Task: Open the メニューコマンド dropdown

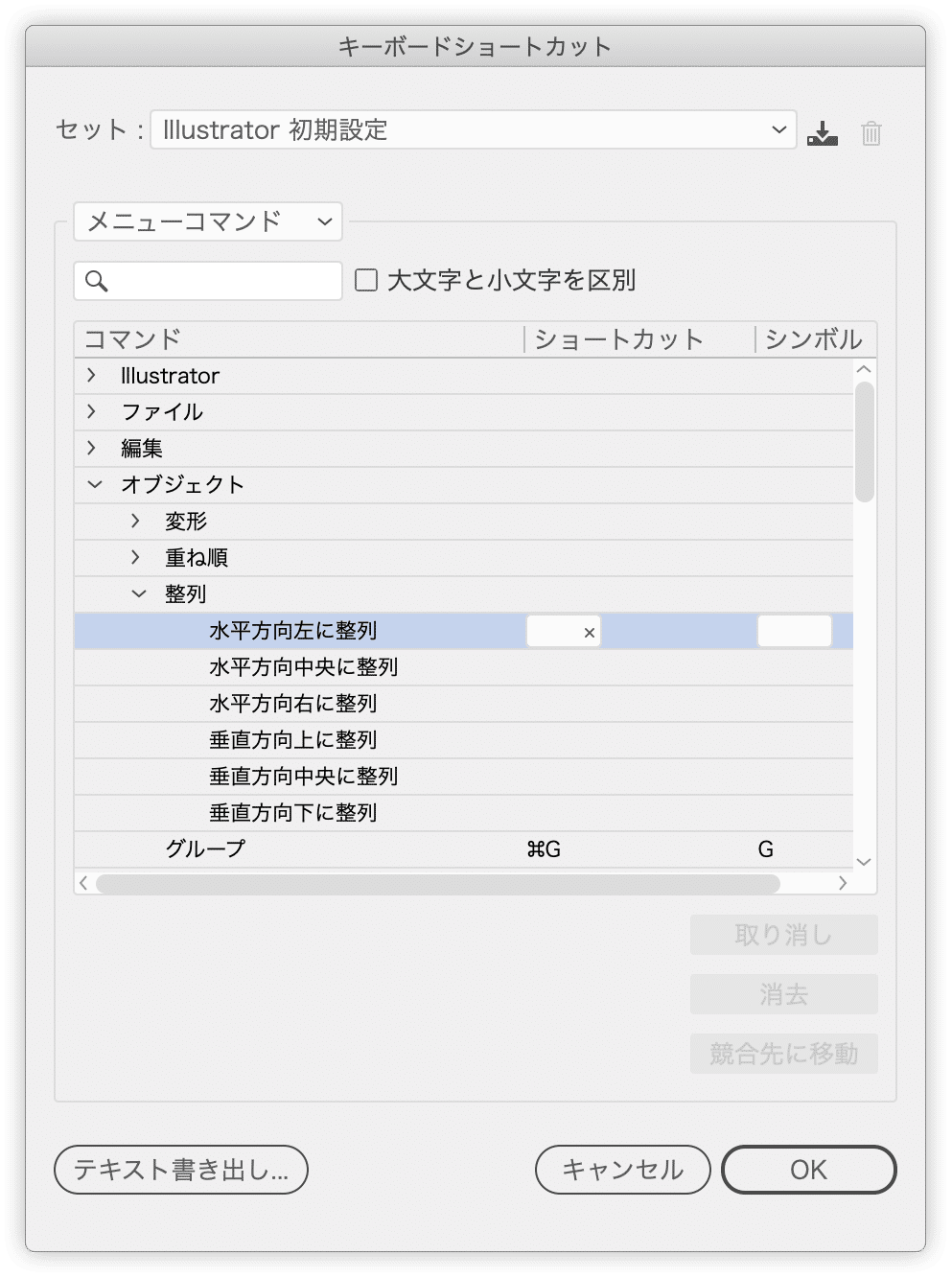Action: (x=207, y=221)
